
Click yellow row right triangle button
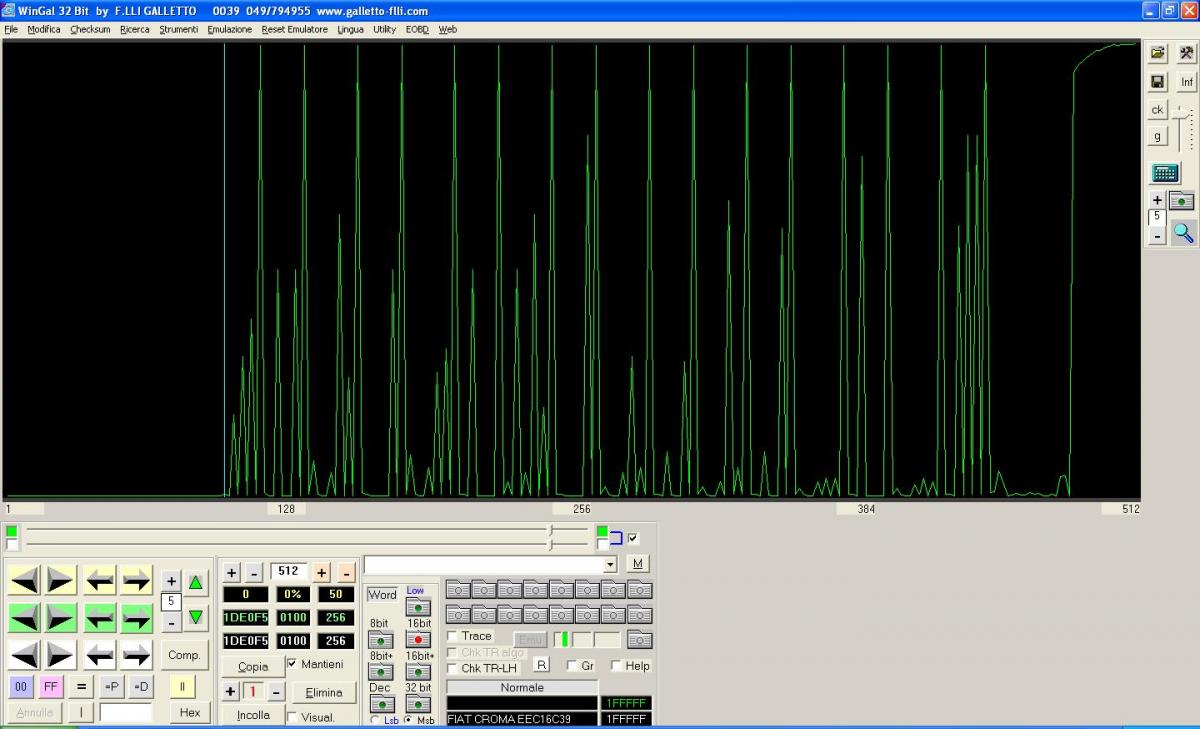tap(60, 580)
